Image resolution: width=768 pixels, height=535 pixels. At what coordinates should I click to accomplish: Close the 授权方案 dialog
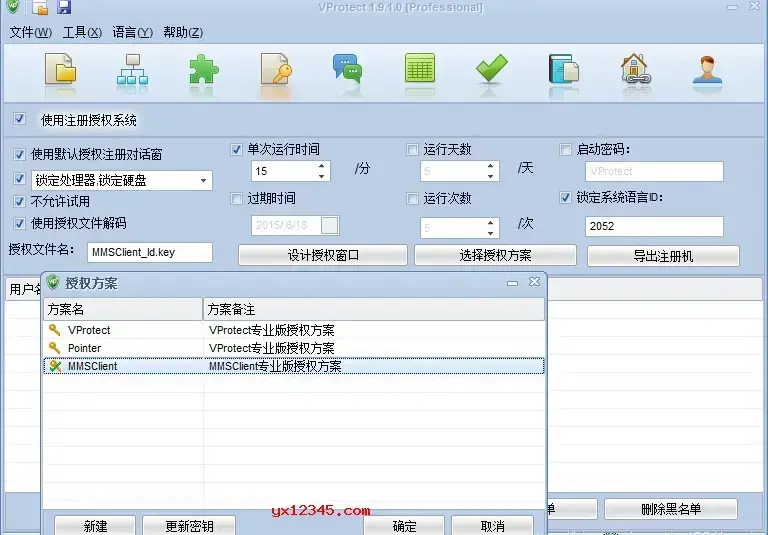pyautogui.click(x=534, y=282)
